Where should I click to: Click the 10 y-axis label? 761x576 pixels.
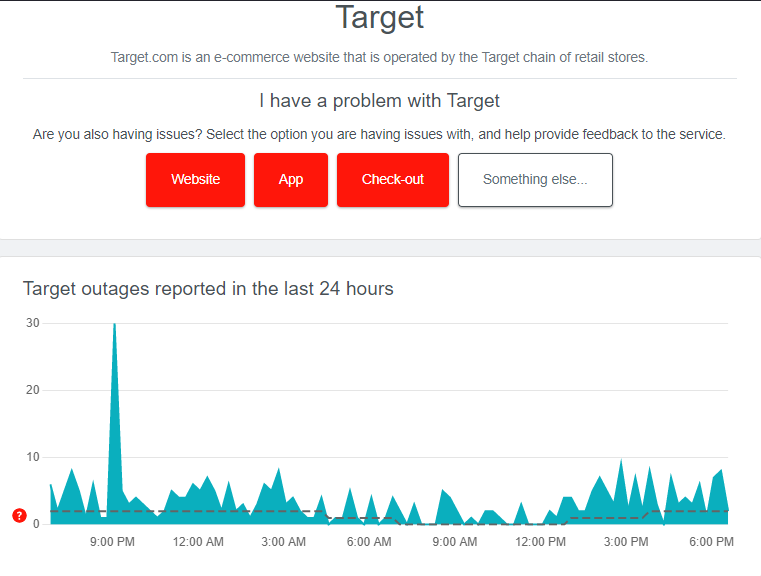click(x=33, y=457)
